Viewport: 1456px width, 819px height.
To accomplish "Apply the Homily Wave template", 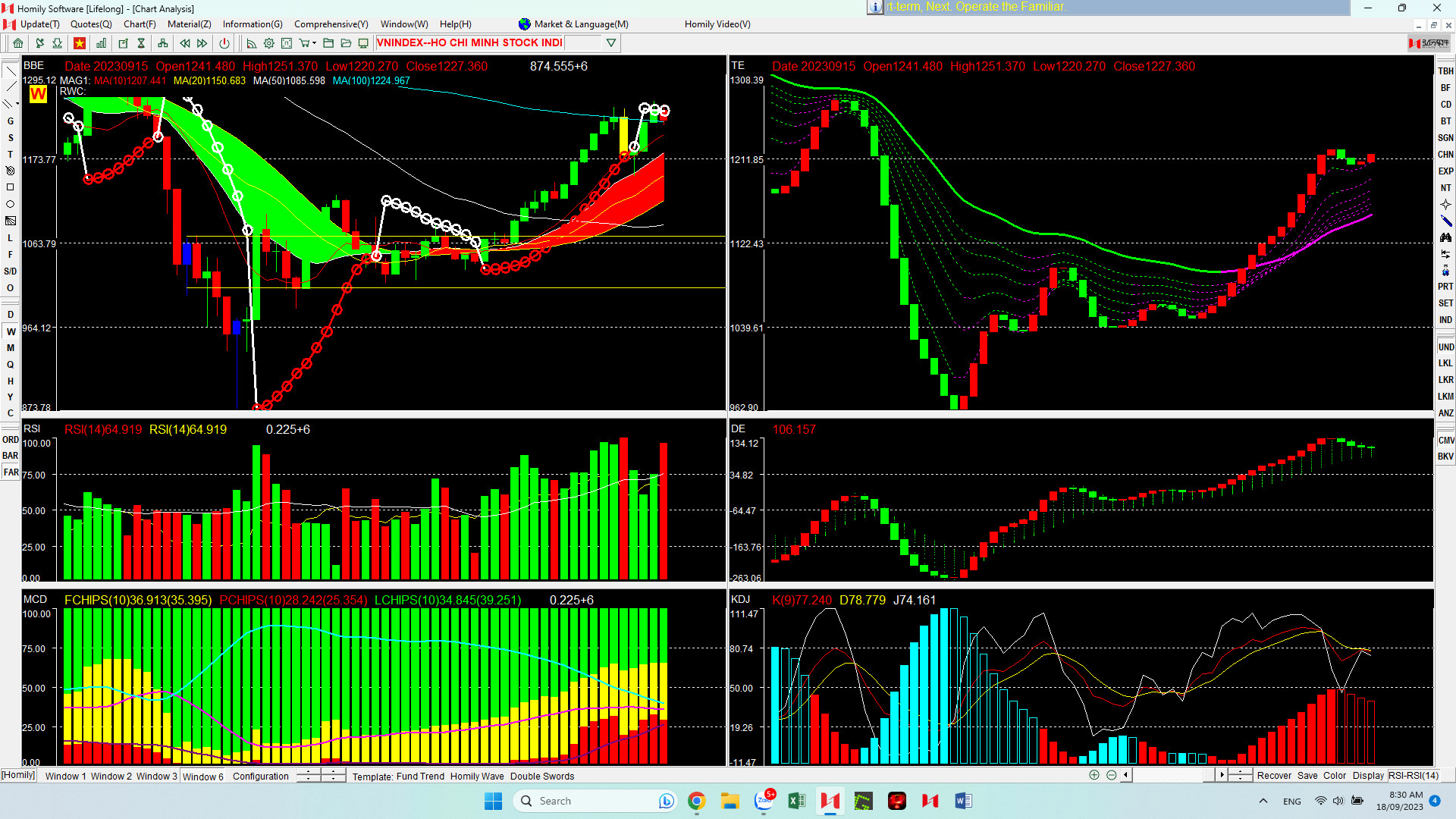I will pos(476,776).
